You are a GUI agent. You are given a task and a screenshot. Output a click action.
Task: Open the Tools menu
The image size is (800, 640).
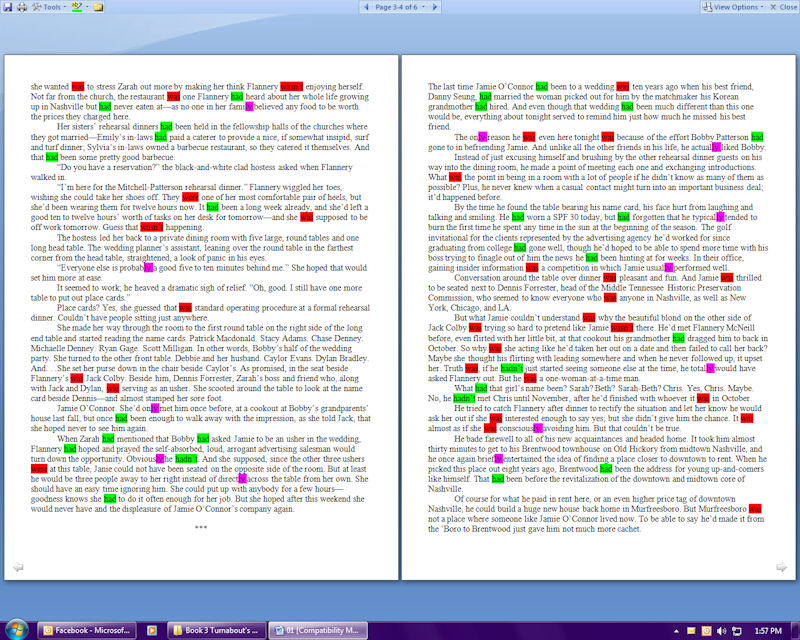point(50,7)
